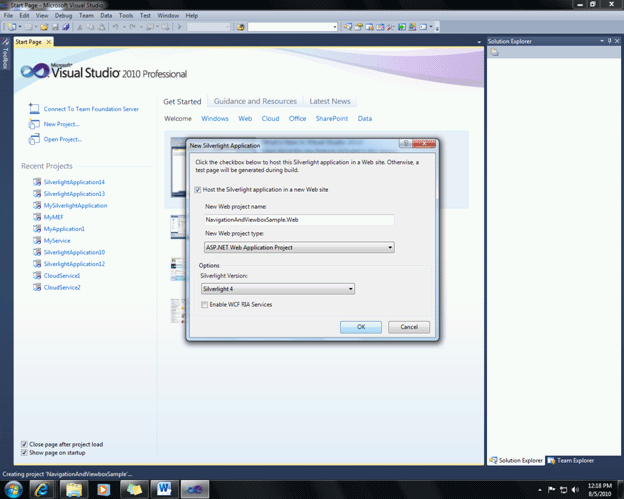Click Cancel in the Silverlight dialog
Image resolution: width=624 pixels, height=499 pixels.
click(x=409, y=327)
